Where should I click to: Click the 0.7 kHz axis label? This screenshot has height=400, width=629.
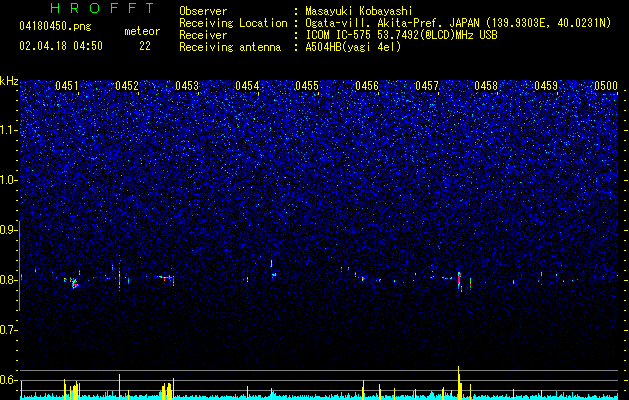pos(9,330)
